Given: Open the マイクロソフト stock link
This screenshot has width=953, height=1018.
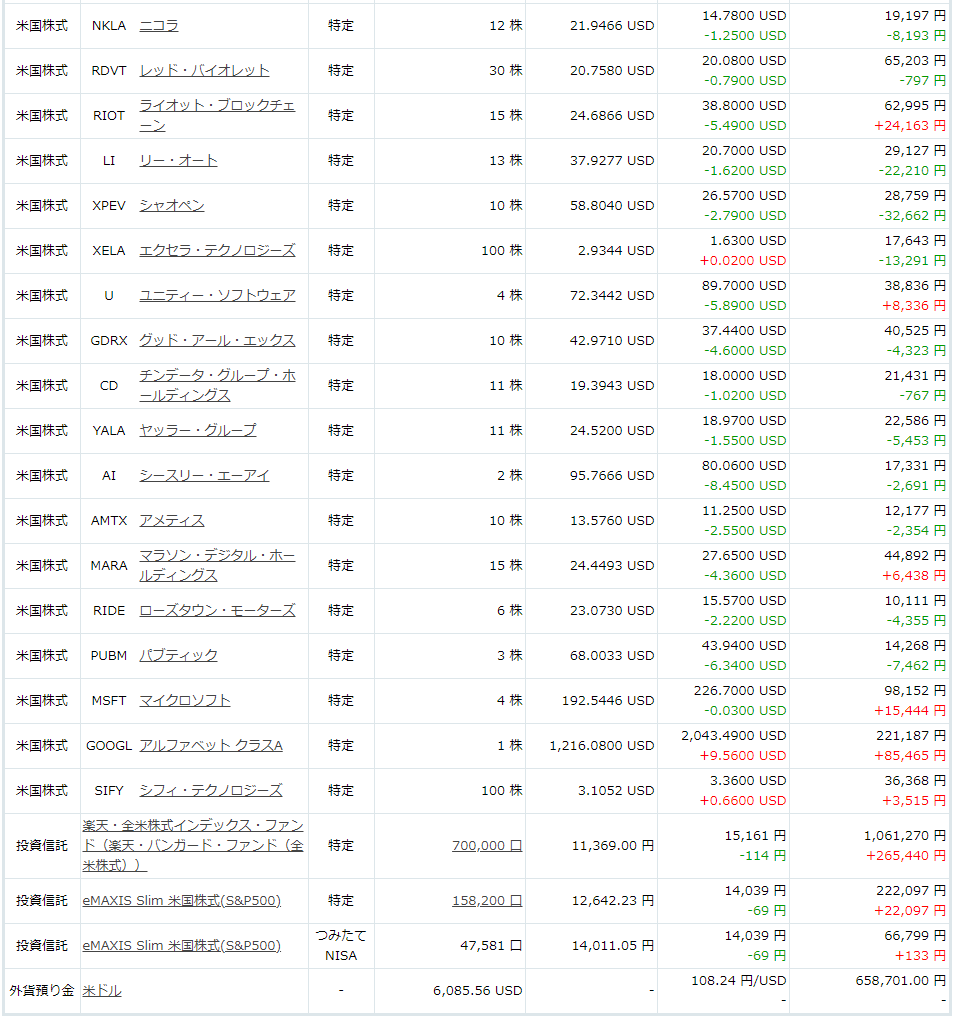Looking at the screenshot, I should (x=184, y=701).
